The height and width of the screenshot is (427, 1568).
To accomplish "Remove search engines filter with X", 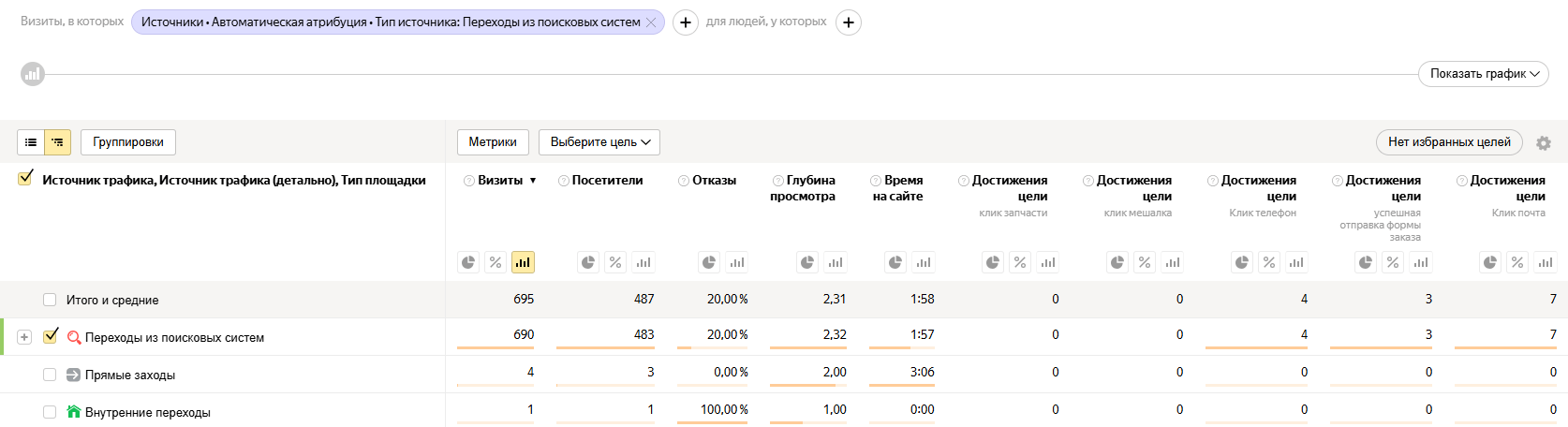I will coord(652,22).
